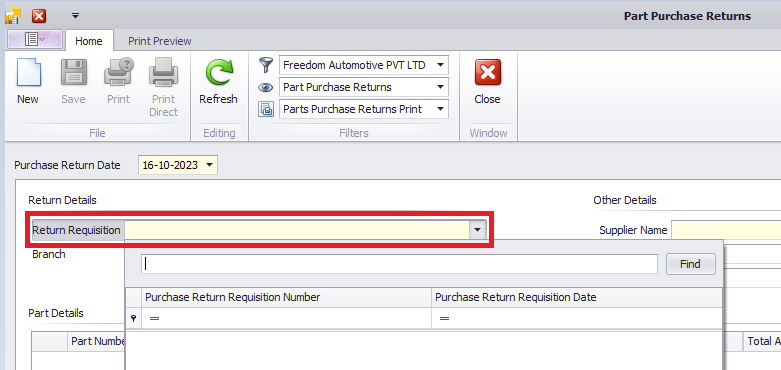
Task: Open the application menu button
Action: [x=34, y=39]
